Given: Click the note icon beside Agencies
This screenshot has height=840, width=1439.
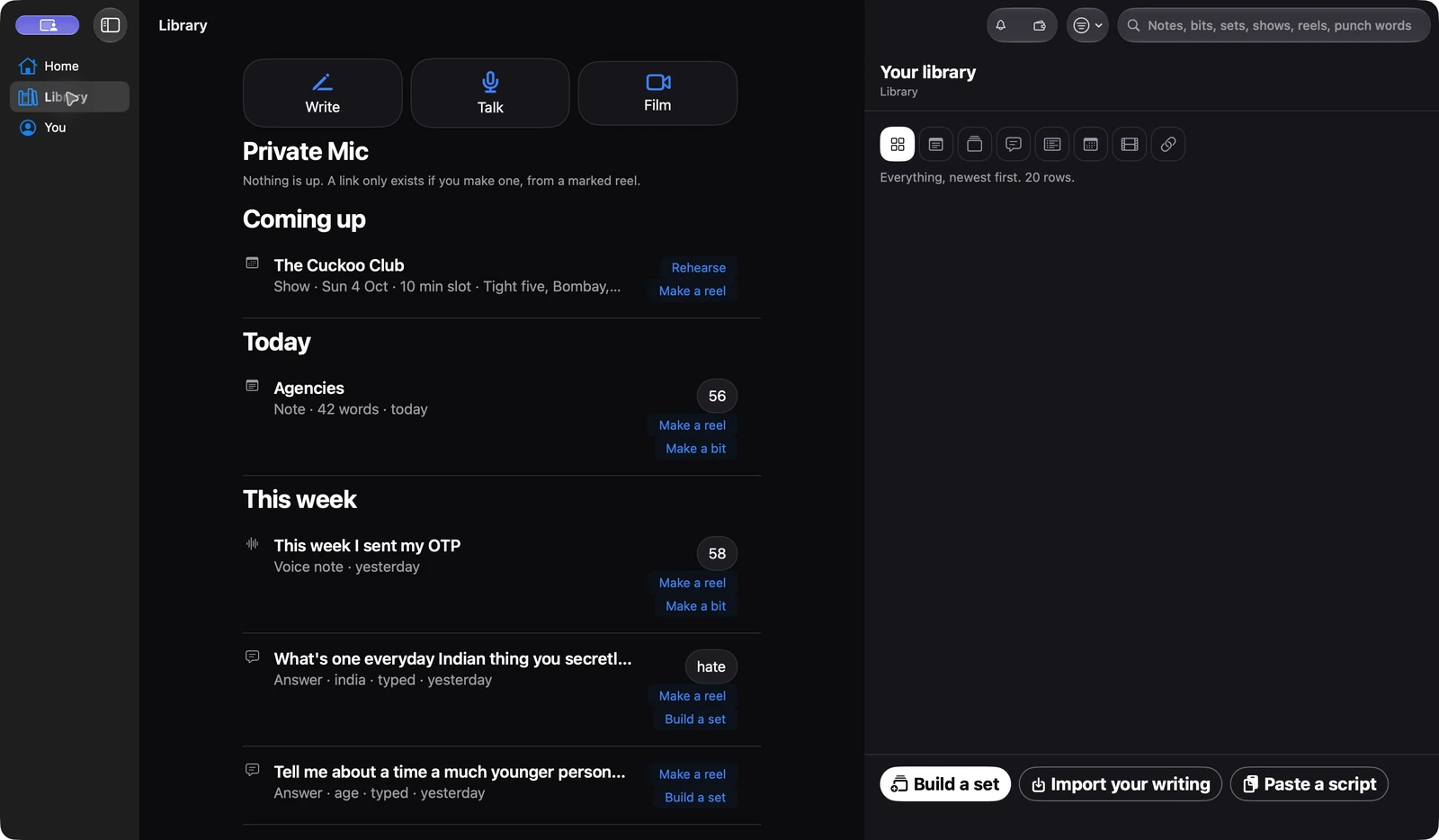Looking at the screenshot, I should coord(253,386).
